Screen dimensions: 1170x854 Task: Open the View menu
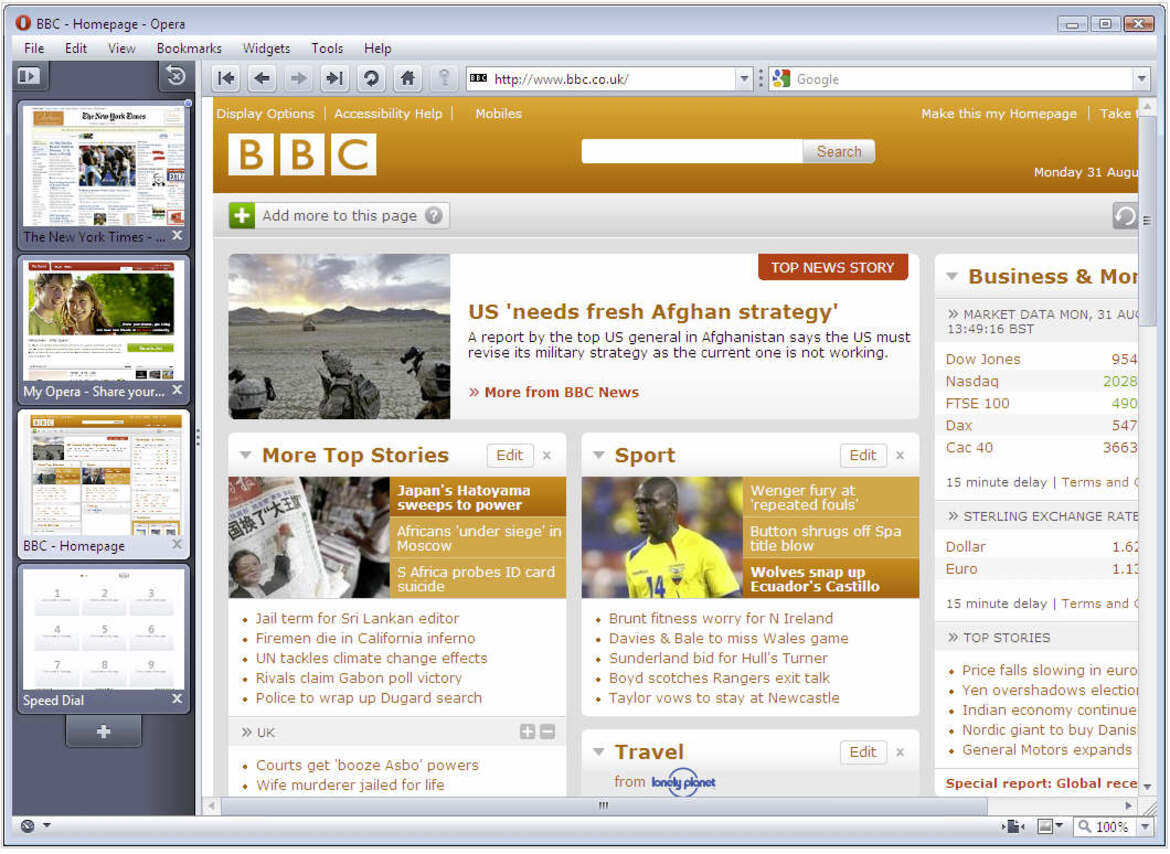tap(121, 48)
